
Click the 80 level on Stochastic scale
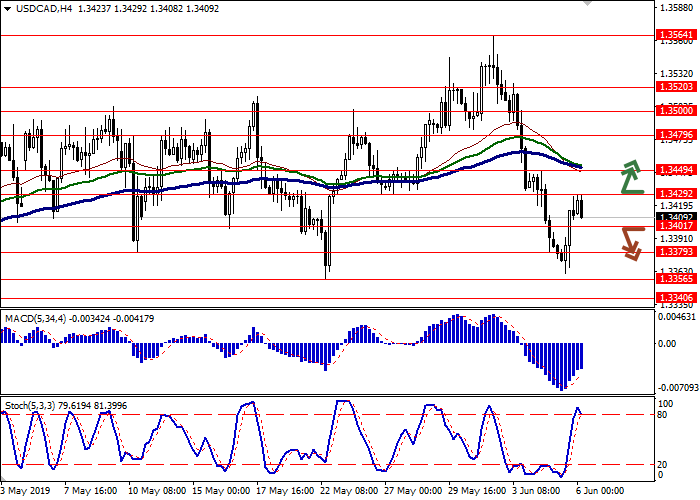(x=664, y=386)
